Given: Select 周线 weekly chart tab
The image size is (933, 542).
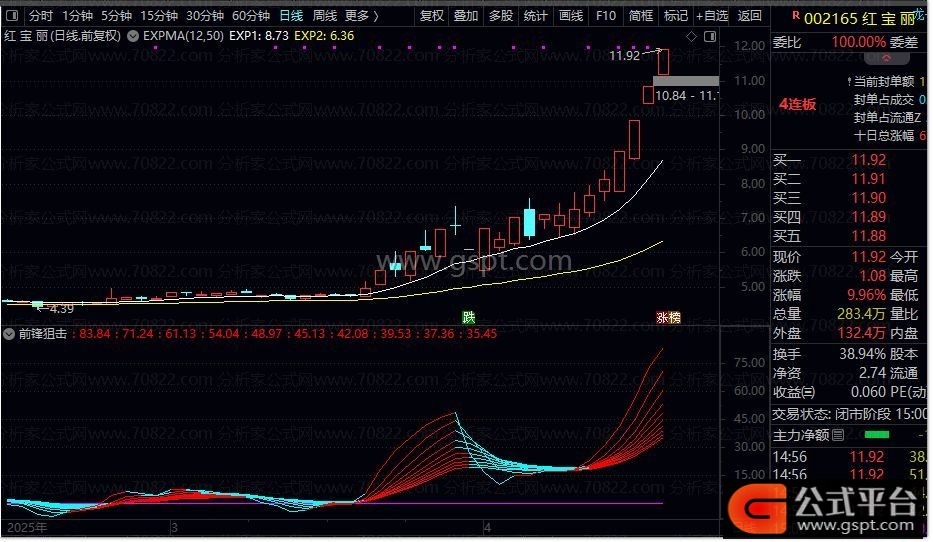Looking at the screenshot, I should 325,16.
